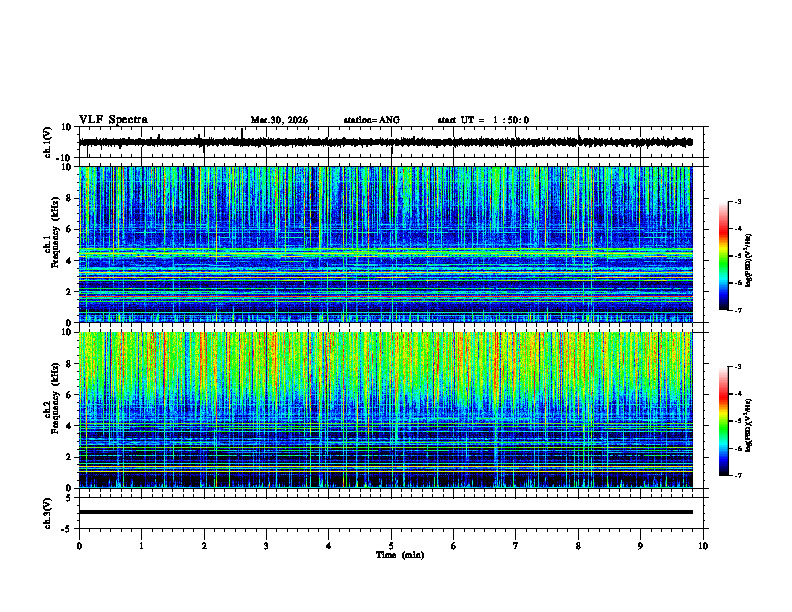This screenshot has height=612, width=792.
Task: Click the ch.2 spectrogram color scale bar
Action: pos(724,421)
